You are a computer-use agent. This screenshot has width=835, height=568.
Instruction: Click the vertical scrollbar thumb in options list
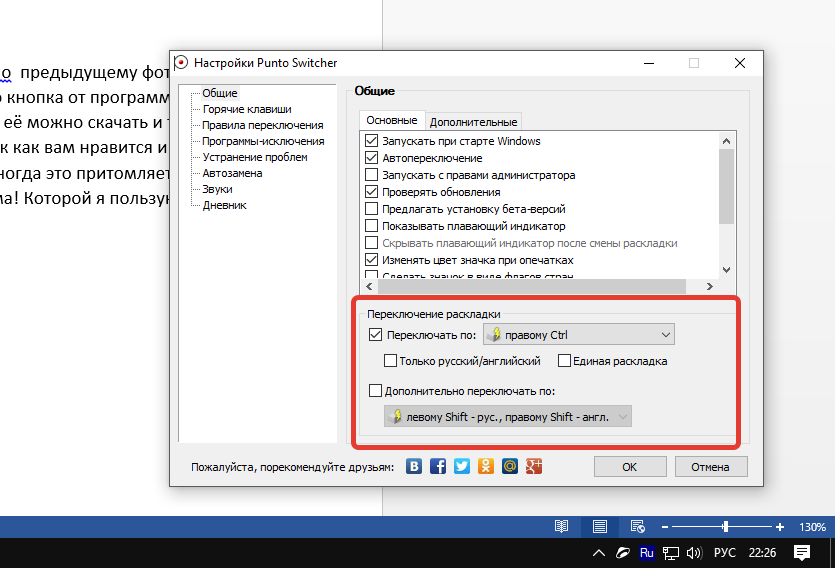point(726,186)
